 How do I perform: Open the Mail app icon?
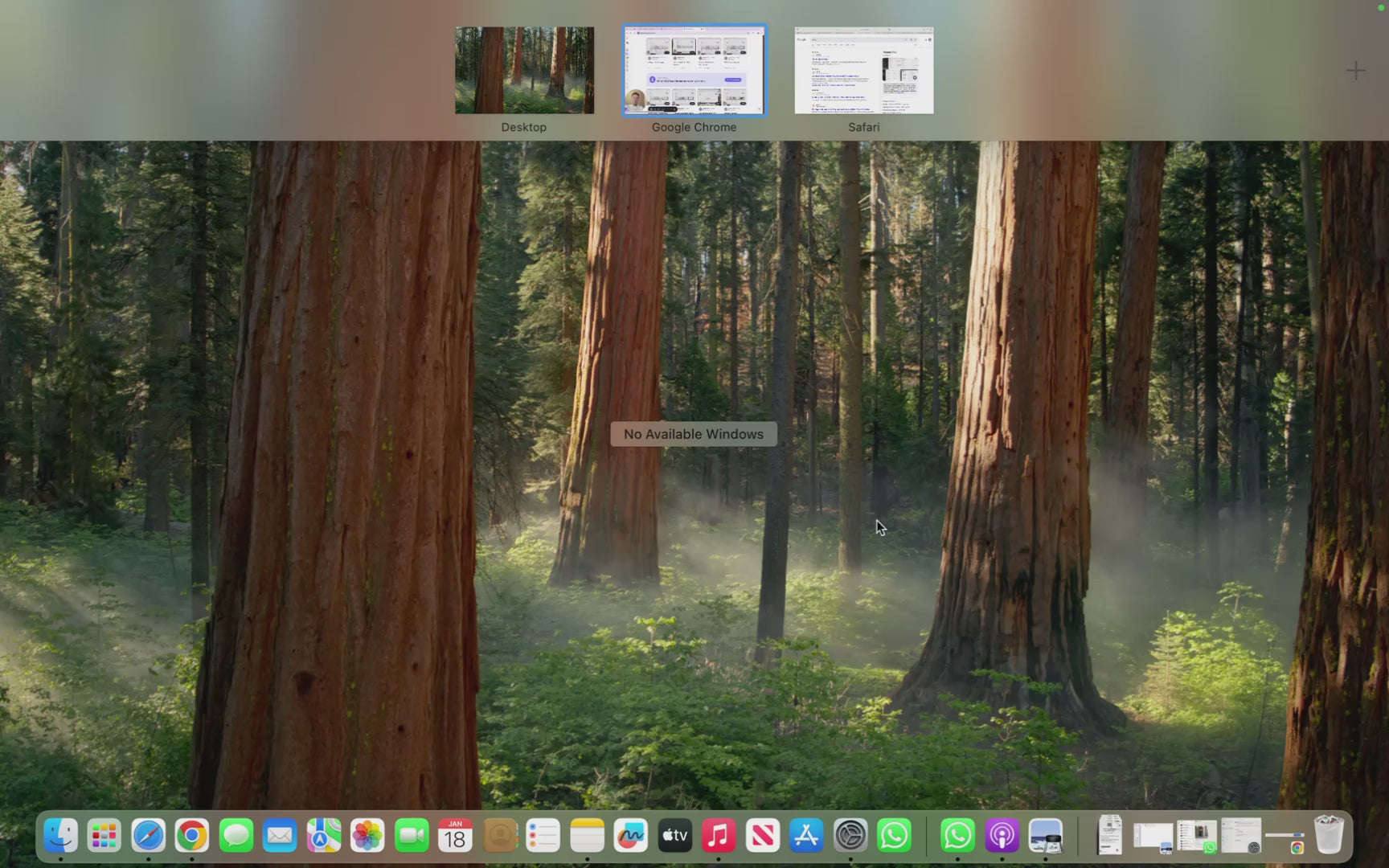pos(280,836)
